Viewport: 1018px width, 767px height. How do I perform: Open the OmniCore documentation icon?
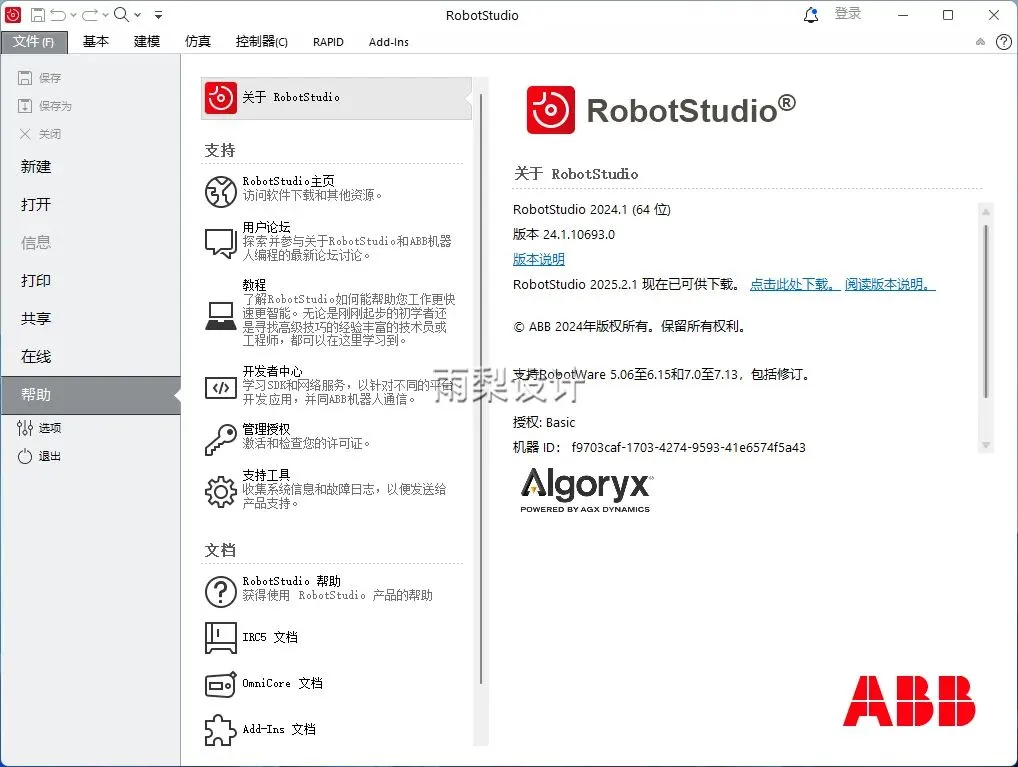click(x=221, y=685)
